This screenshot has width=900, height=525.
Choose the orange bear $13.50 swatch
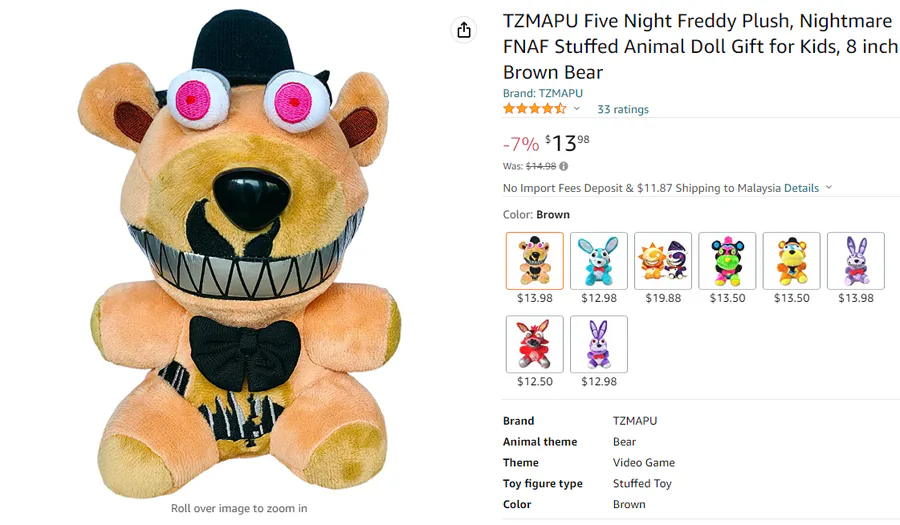792,261
